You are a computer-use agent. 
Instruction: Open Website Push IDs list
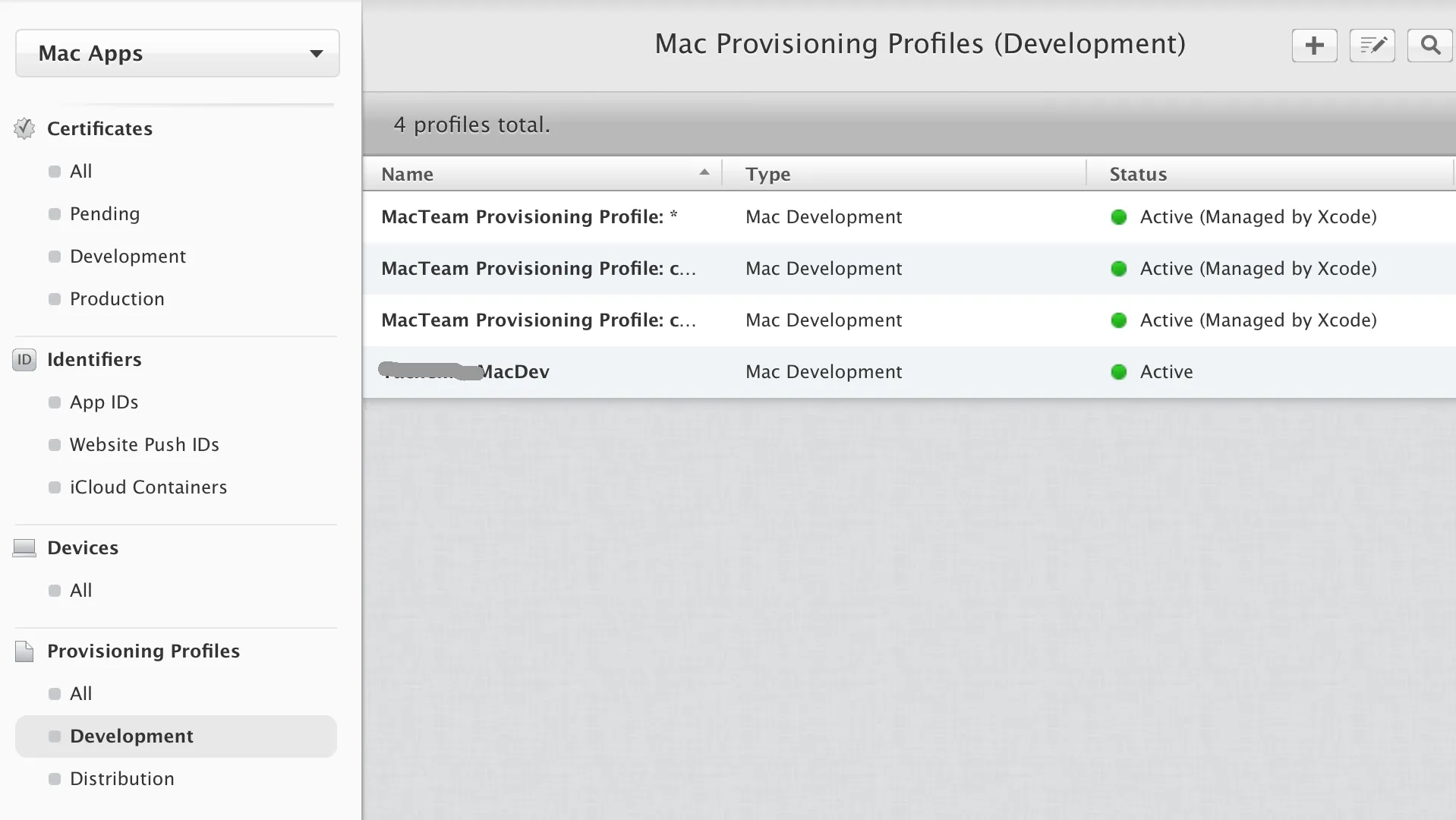tap(144, 444)
